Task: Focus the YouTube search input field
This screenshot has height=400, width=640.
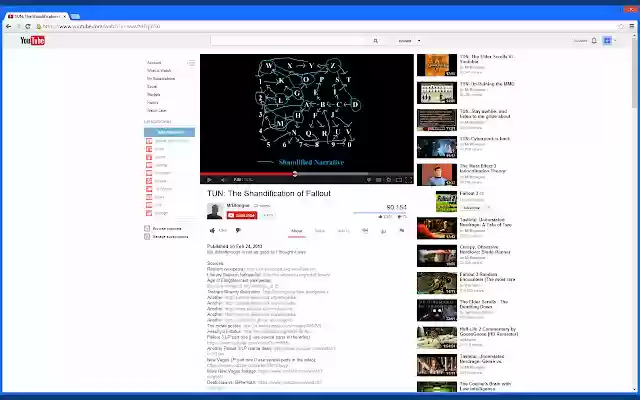Action: (x=291, y=41)
